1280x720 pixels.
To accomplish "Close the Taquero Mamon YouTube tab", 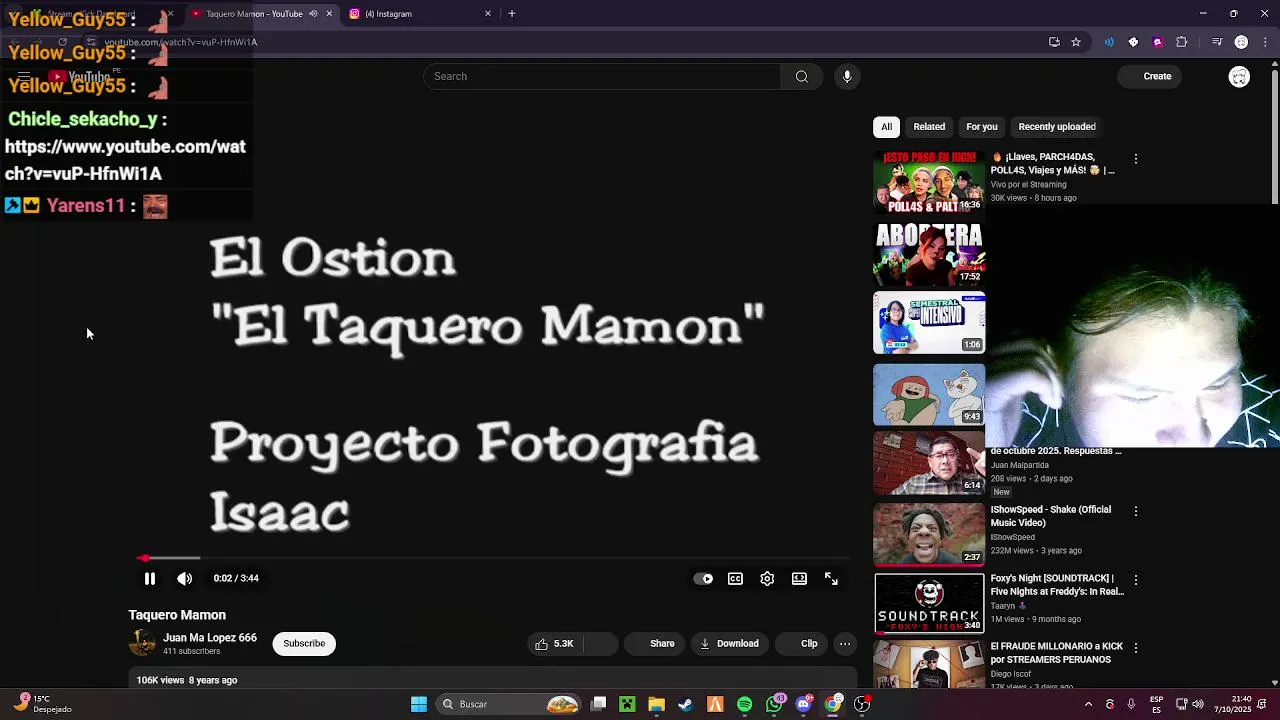I will [329, 14].
